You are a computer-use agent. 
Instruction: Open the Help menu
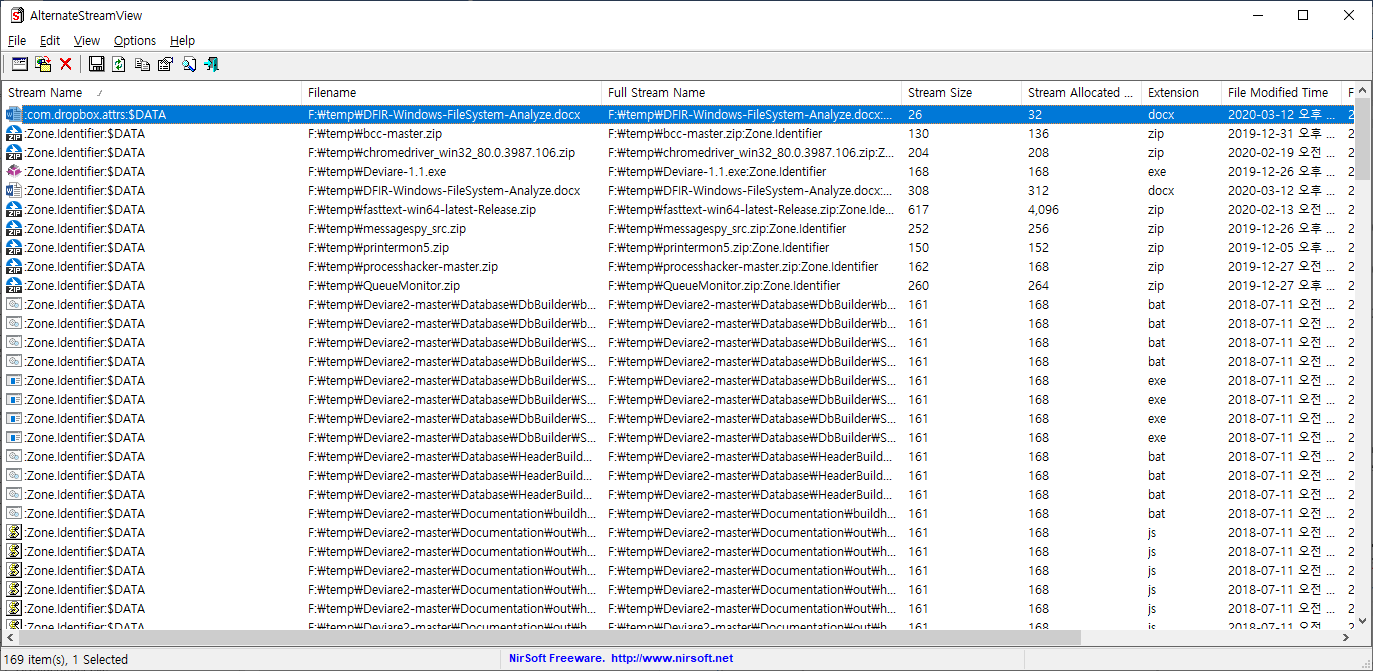(182, 41)
